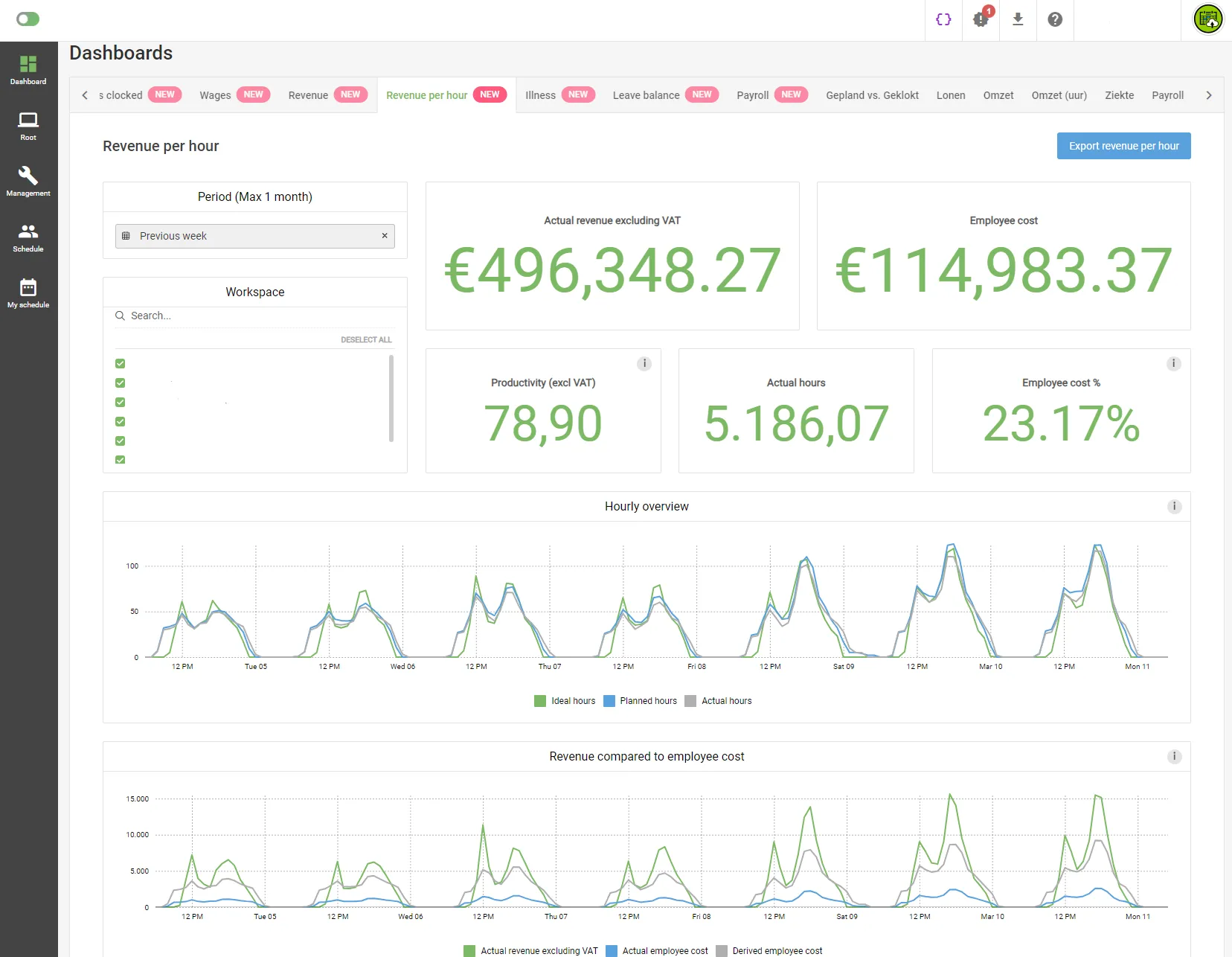Toggle the green switch in top-left corner
This screenshot has height=957, width=1232.
28,19
